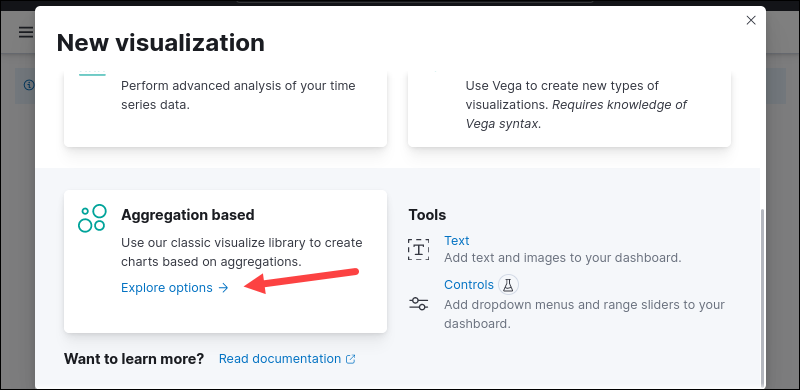Click the Aggregation based card title
The image size is (800, 390).
click(188, 215)
